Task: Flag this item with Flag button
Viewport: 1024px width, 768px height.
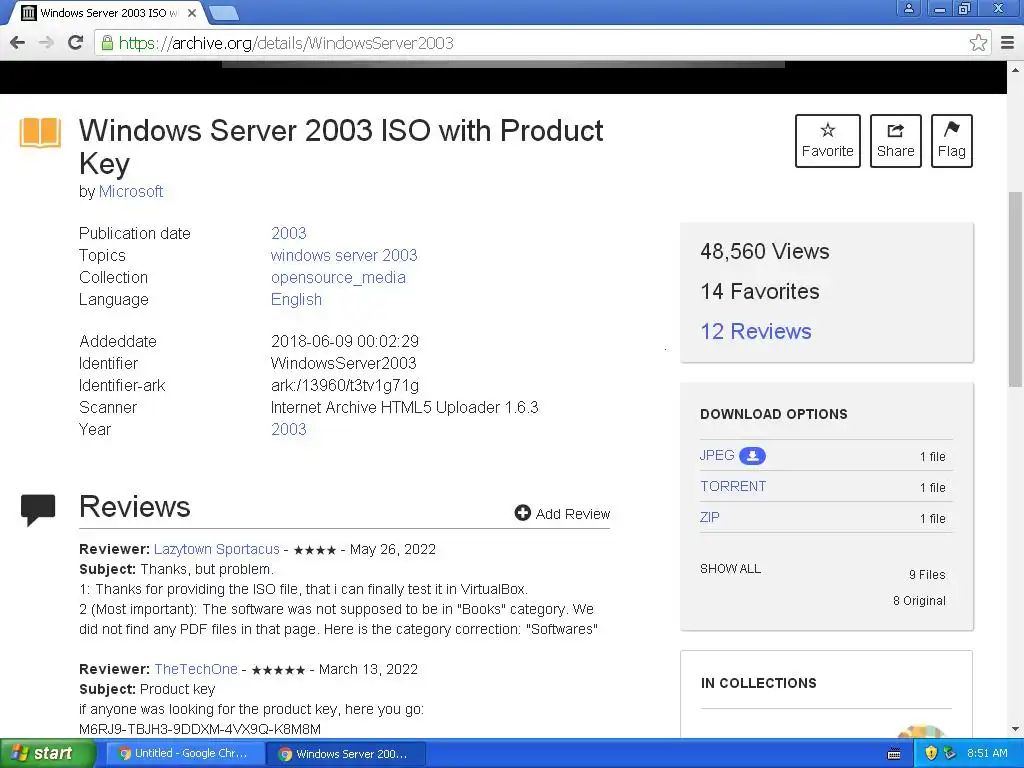Action: tap(952, 141)
